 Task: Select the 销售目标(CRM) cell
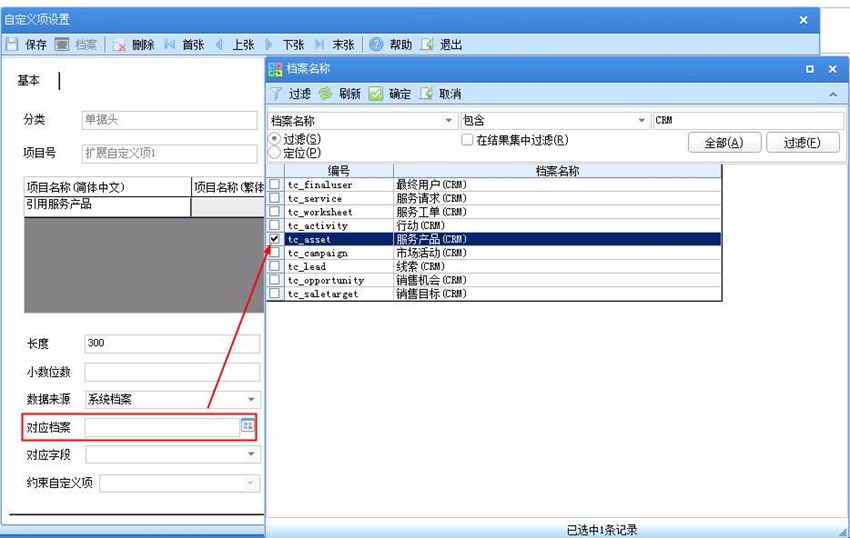[558, 293]
